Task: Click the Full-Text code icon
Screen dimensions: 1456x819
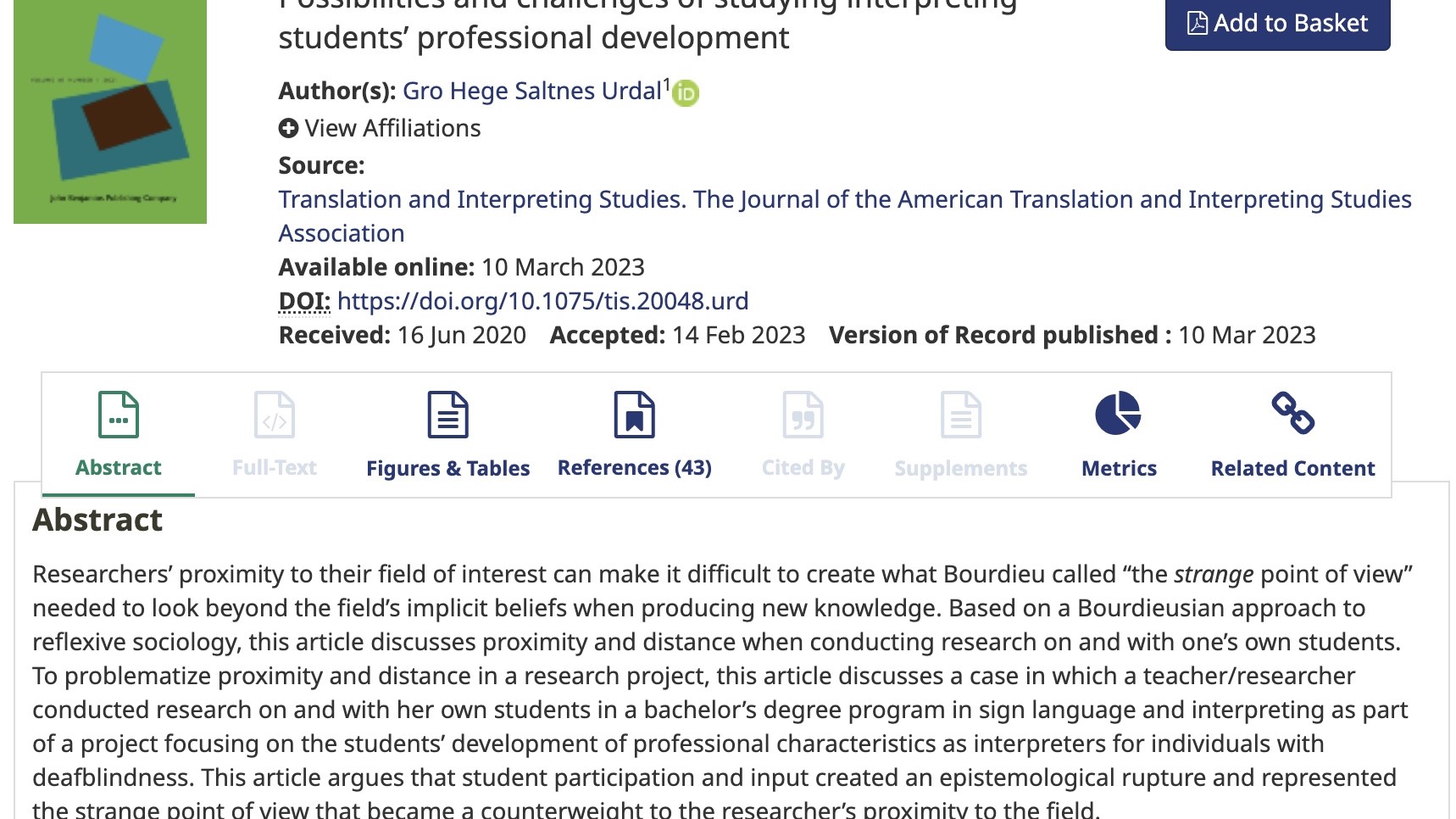Action: click(275, 415)
